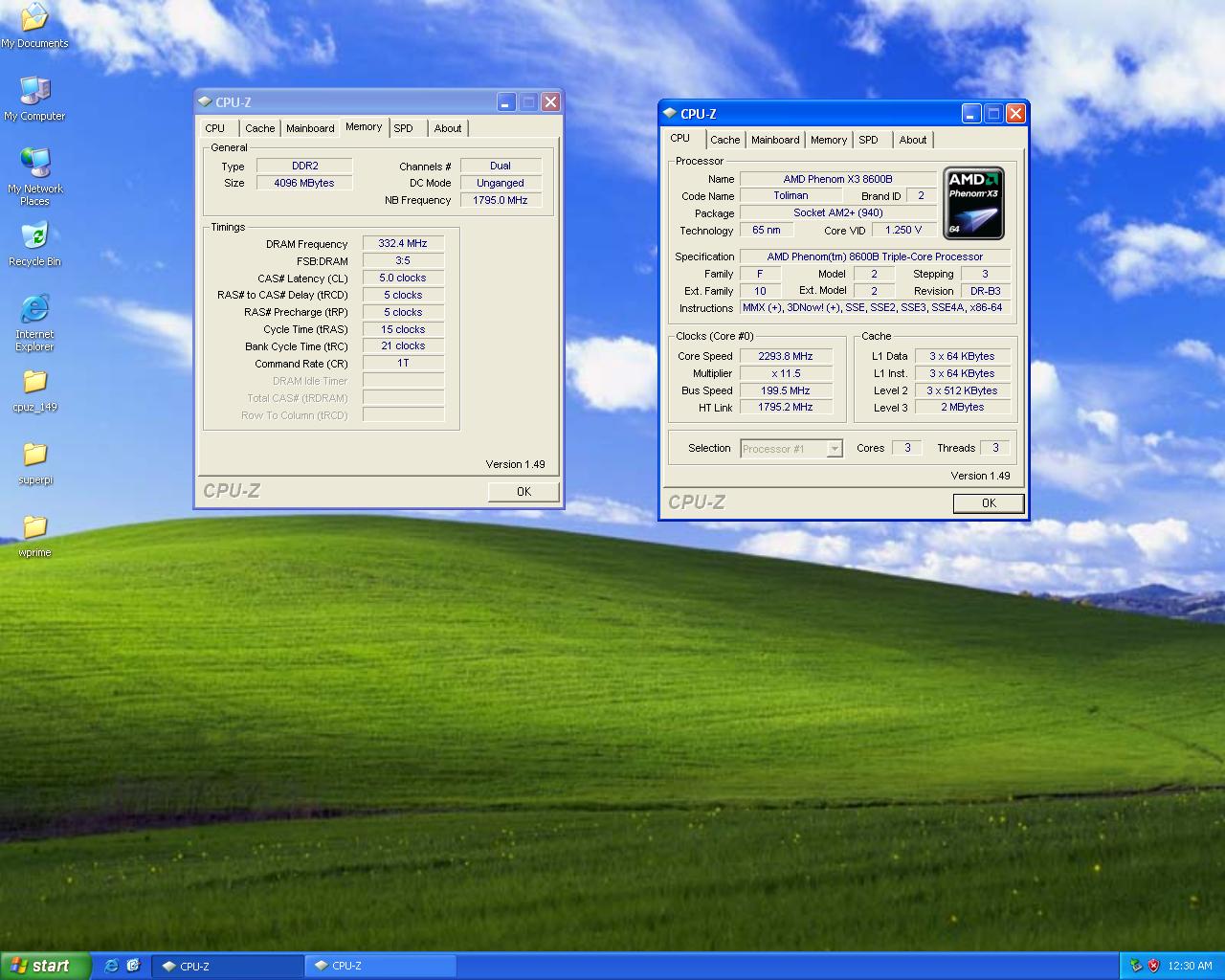Click Internet Explorer quick launch icon
Screen dimensions: 1225x980
111,966
